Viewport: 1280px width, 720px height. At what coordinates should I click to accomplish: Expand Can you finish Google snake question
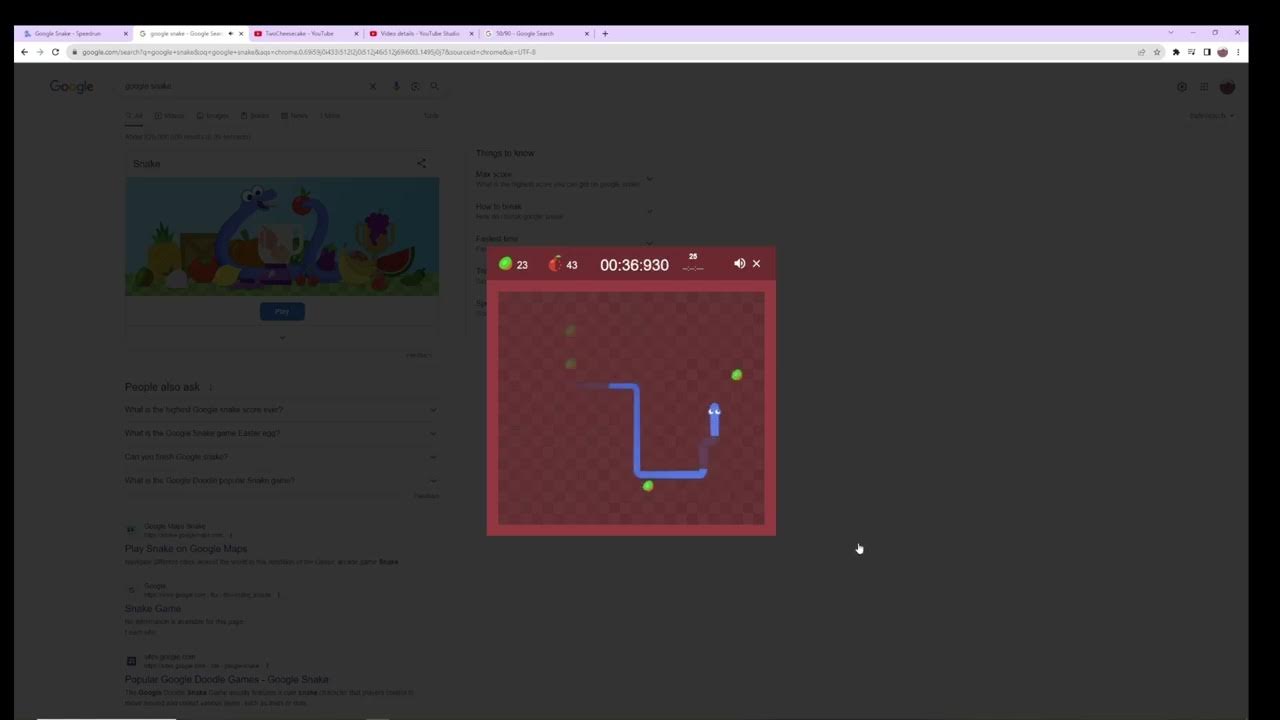click(x=281, y=457)
